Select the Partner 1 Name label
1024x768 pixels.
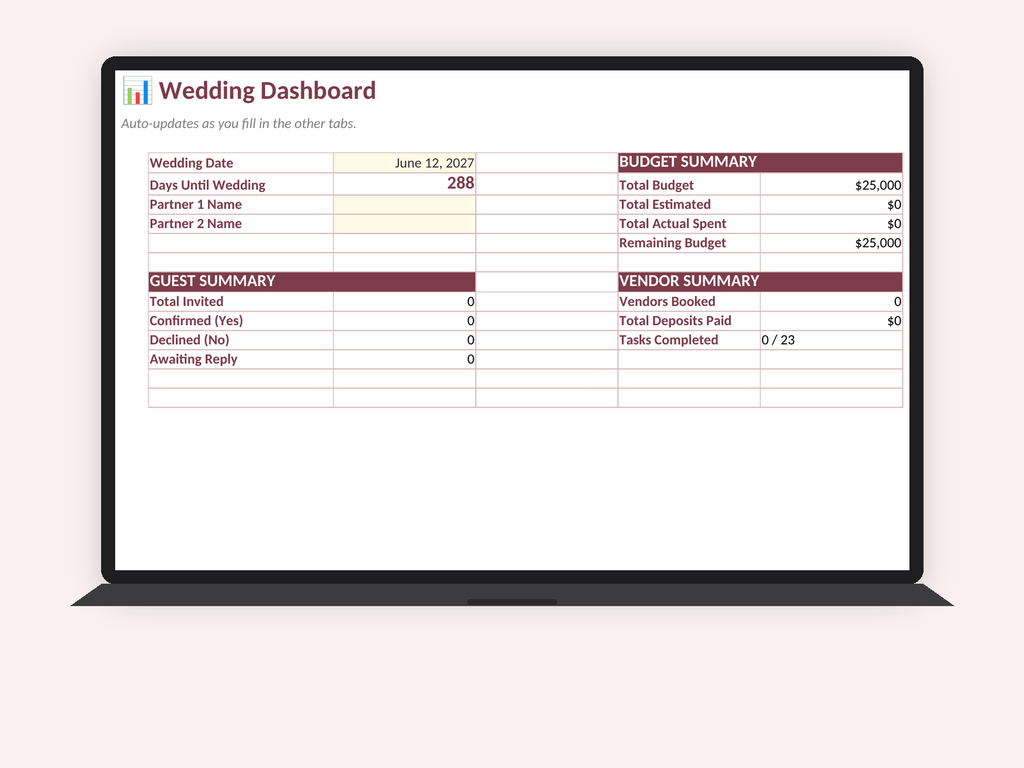pos(240,204)
